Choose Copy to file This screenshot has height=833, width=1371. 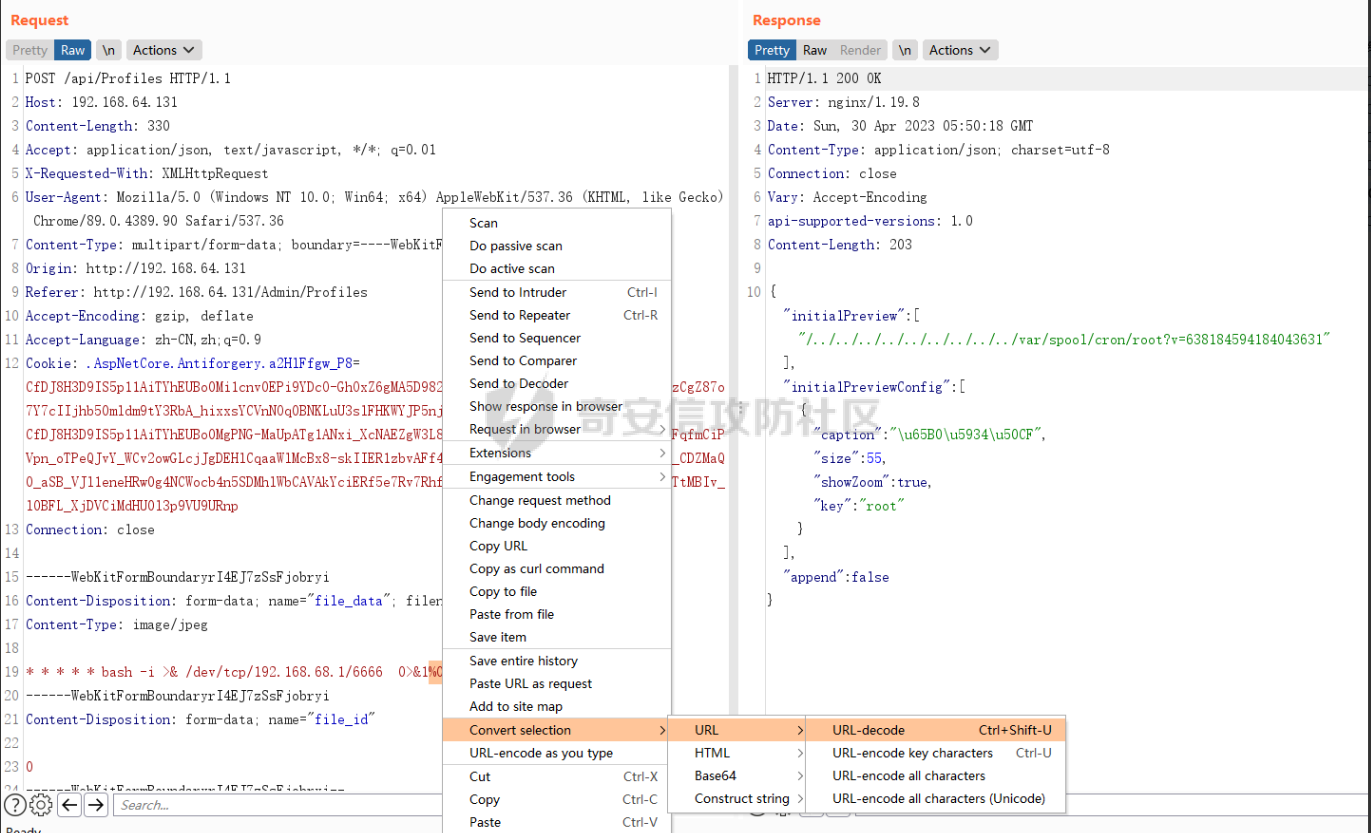point(557,592)
